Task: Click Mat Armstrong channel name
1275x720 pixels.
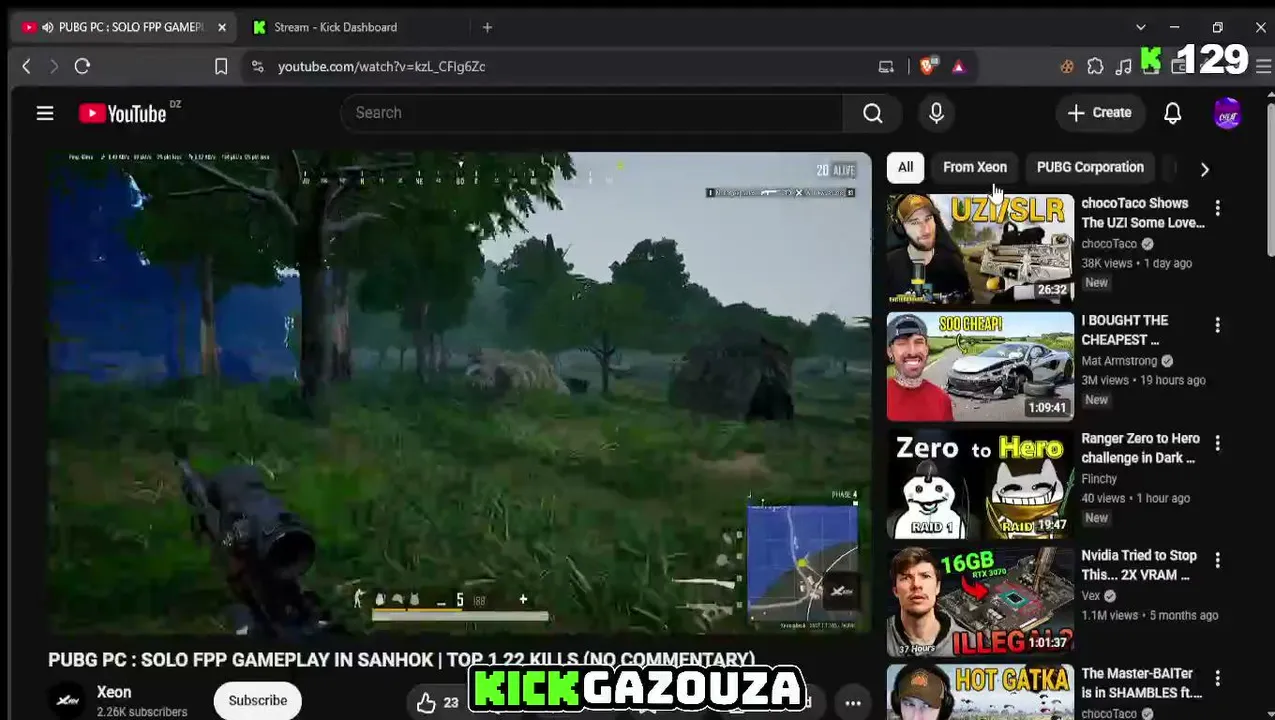Action: [1119, 361]
